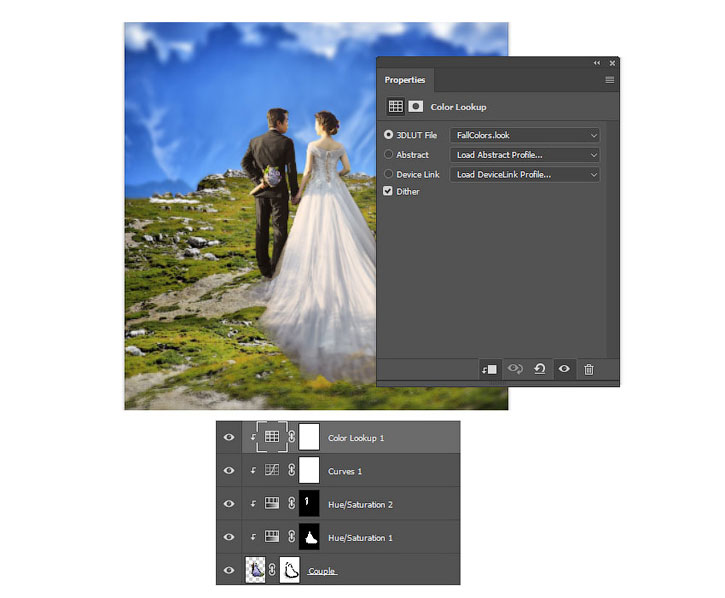Delete adjustment layer trash icon
This screenshot has height=598, width=725.
pos(589,369)
